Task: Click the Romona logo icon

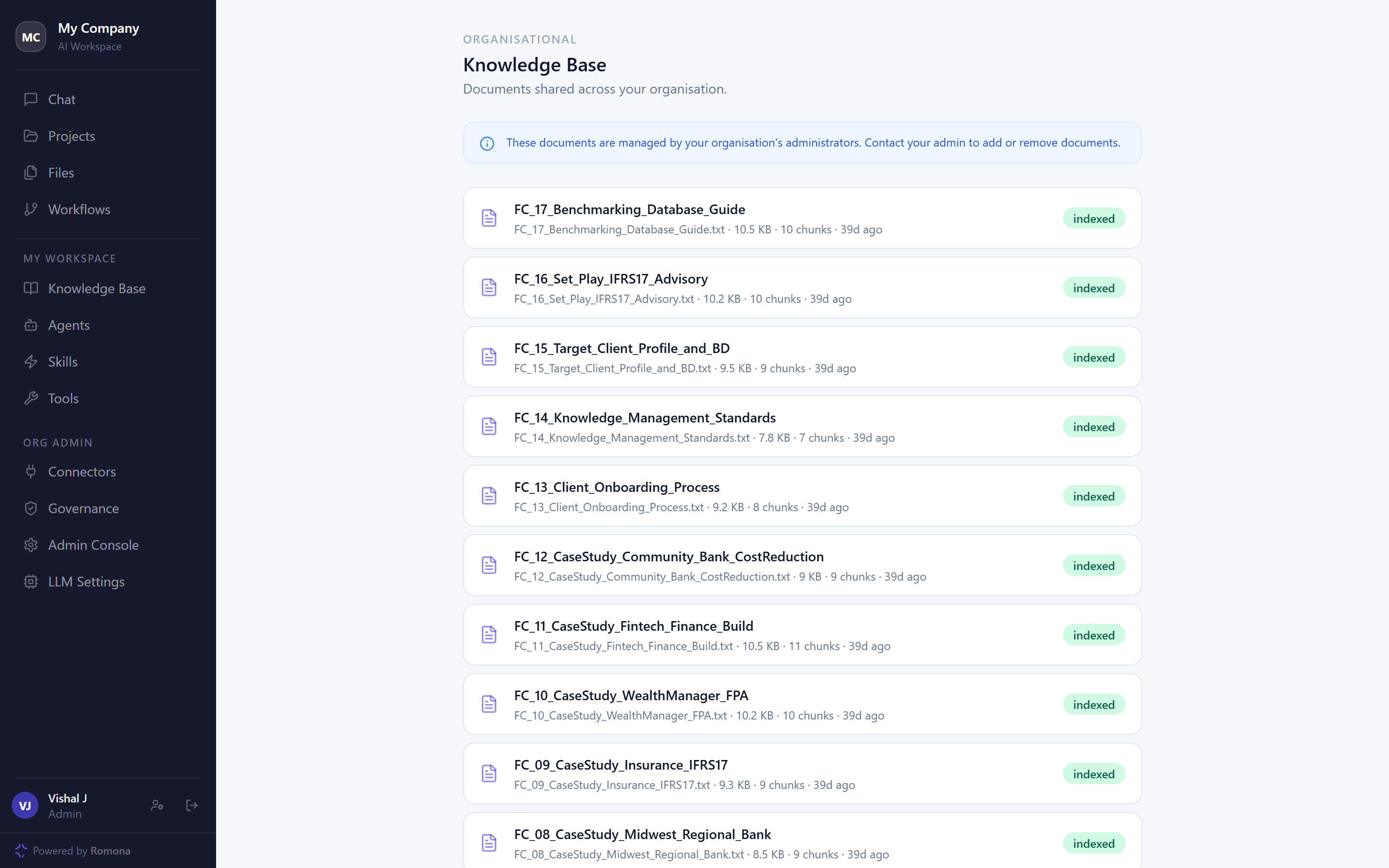Action: [x=21, y=851]
